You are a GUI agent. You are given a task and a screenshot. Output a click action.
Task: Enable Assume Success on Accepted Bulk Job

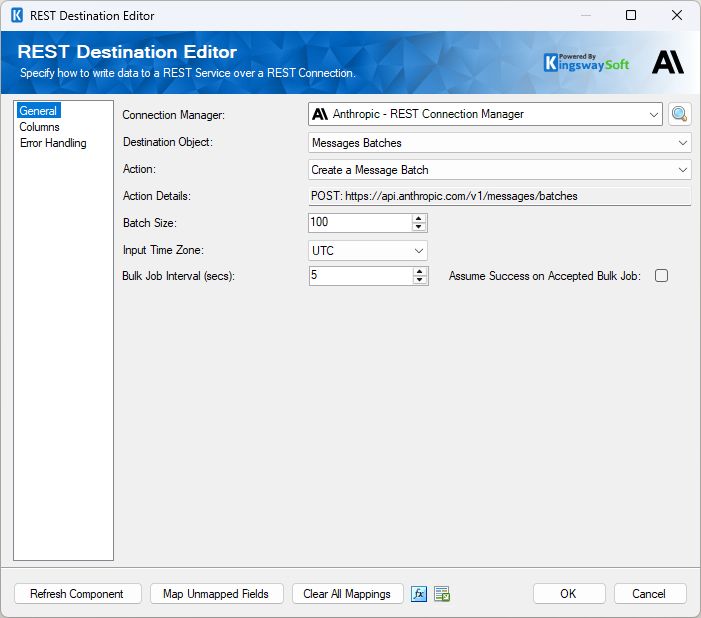(x=661, y=275)
